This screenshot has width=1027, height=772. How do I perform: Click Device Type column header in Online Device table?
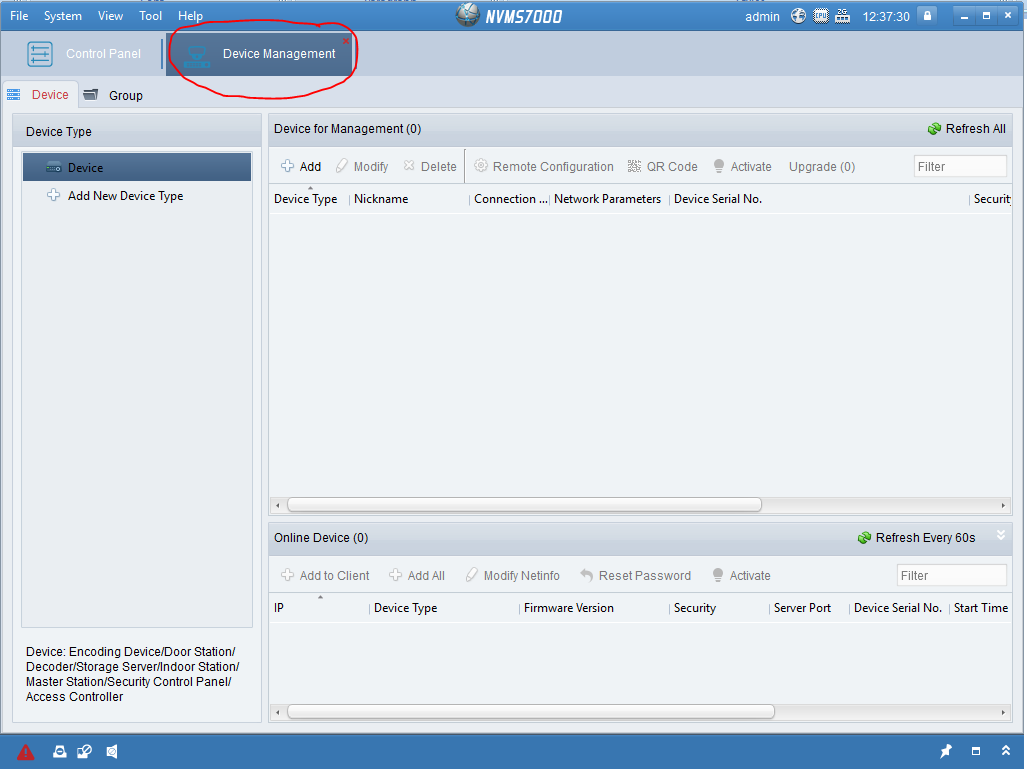(405, 608)
